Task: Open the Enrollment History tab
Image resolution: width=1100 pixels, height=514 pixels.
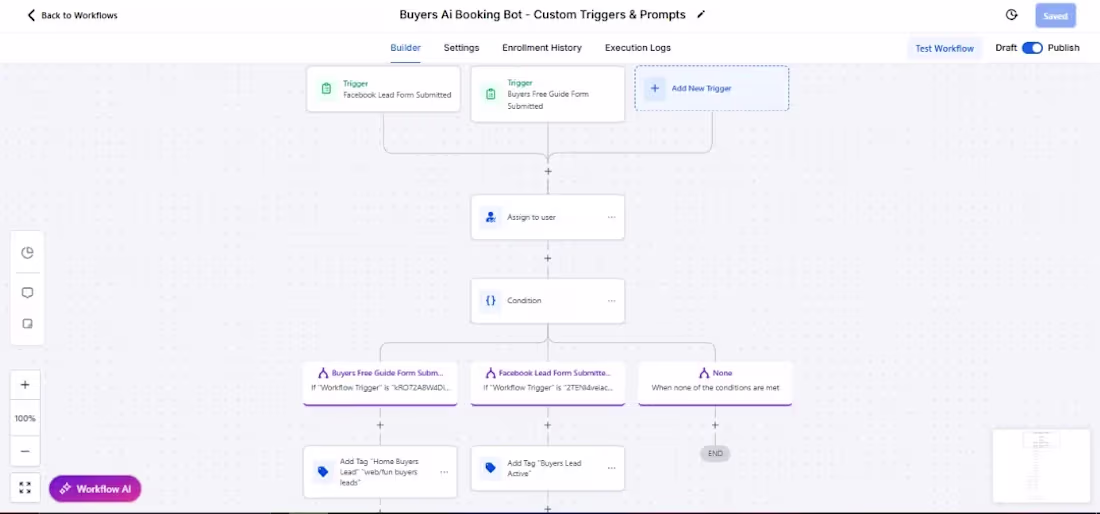Action: point(542,48)
